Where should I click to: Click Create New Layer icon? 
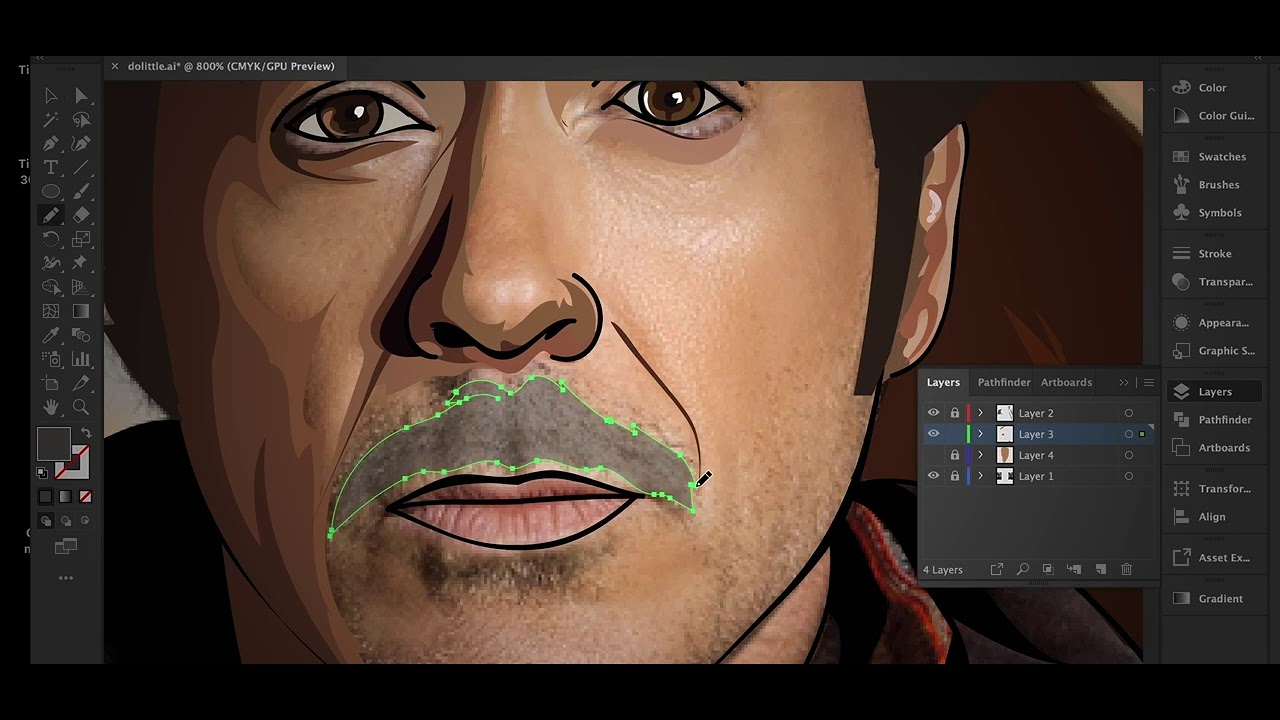[1100, 569]
